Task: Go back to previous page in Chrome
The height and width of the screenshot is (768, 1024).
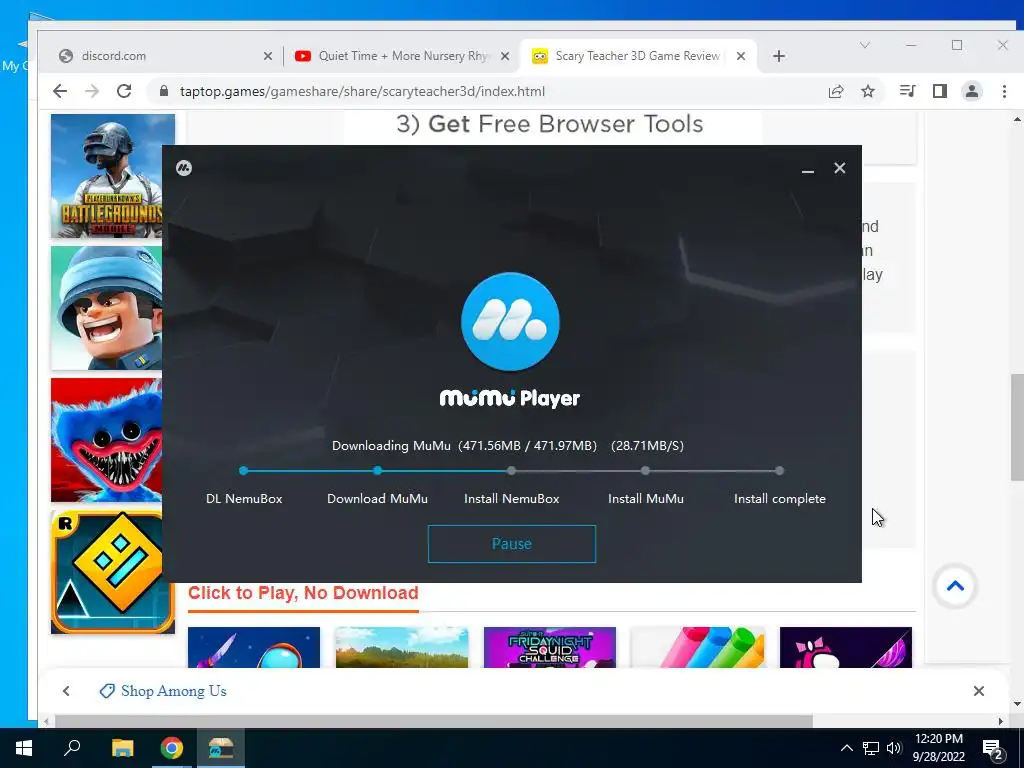Action: [x=60, y=91]
